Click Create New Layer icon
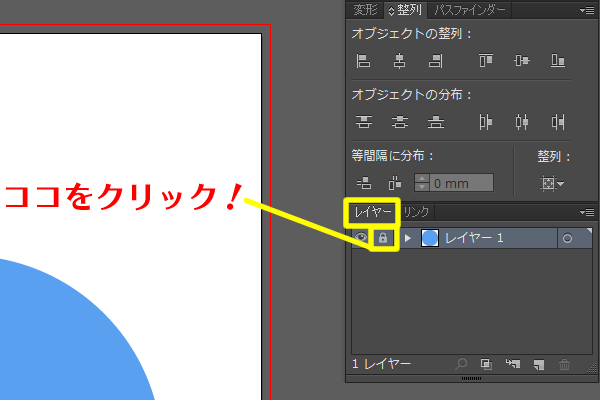This screenshot has width=600, height=400. coord(539,364)
